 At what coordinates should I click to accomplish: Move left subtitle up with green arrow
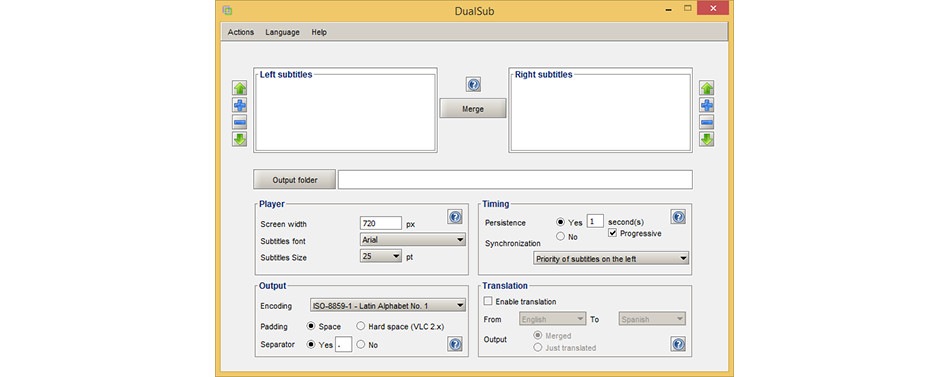pyautogui.click(x=240, y=88)
